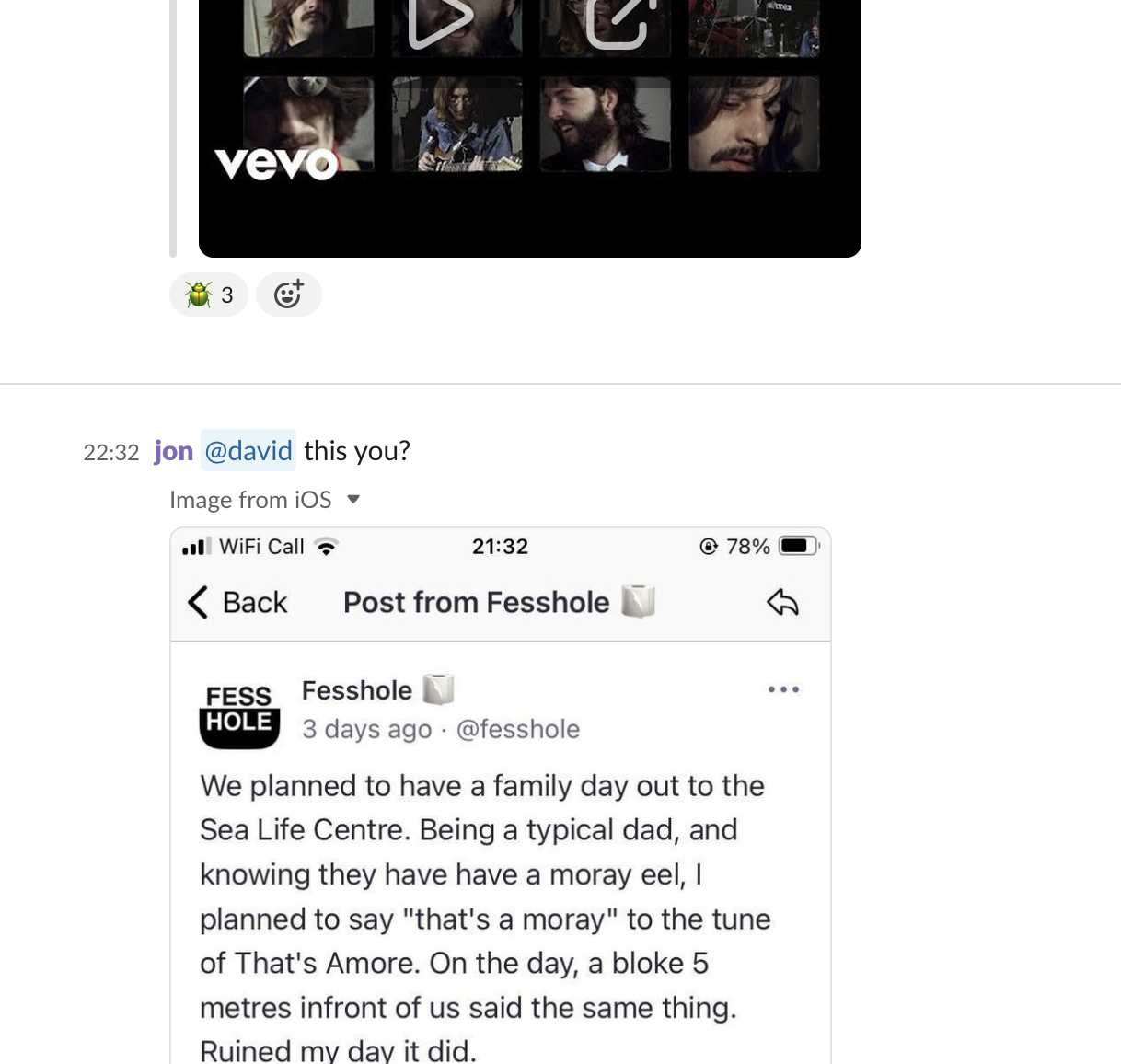Open jon's user profile name
The width and height of the screenshot is (1121, 1064).
point(174,450)
